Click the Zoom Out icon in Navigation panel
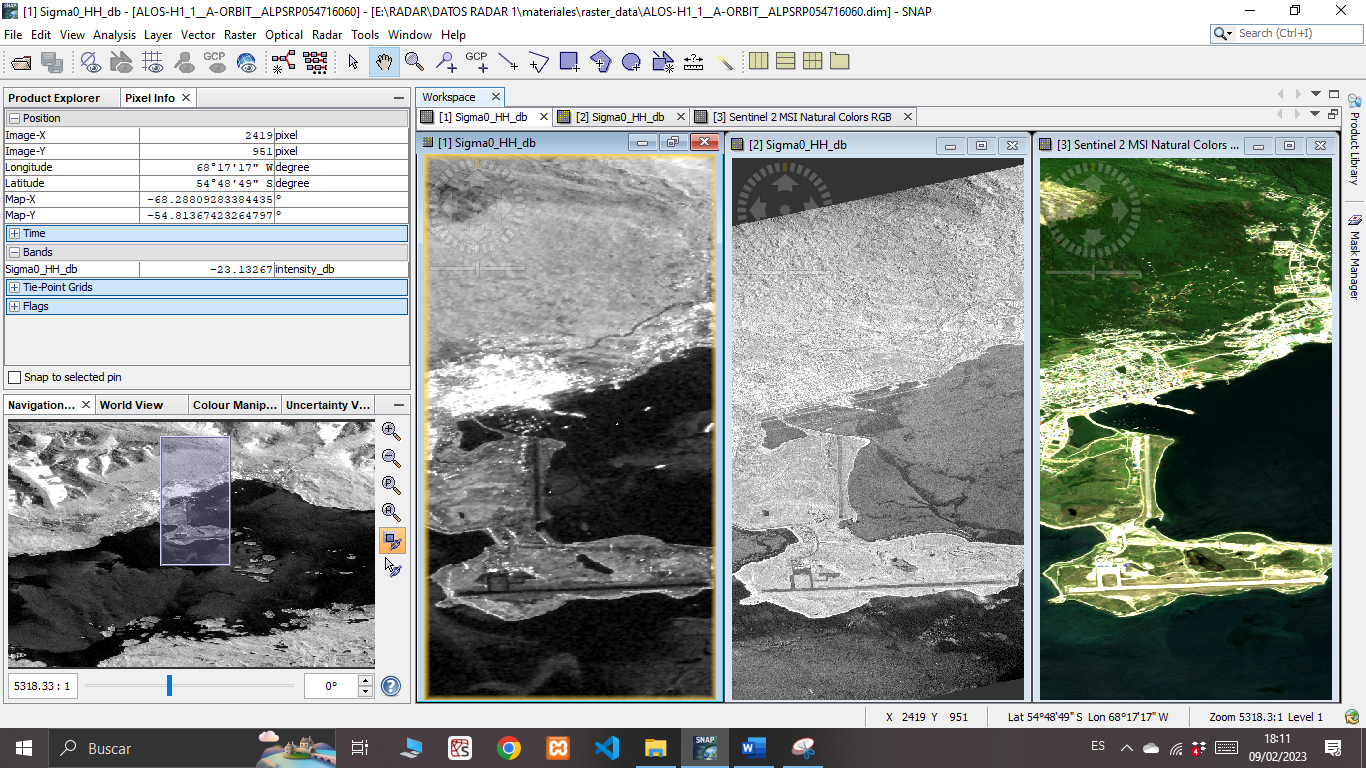This screenshot has height=768, width=1366. 392,459
